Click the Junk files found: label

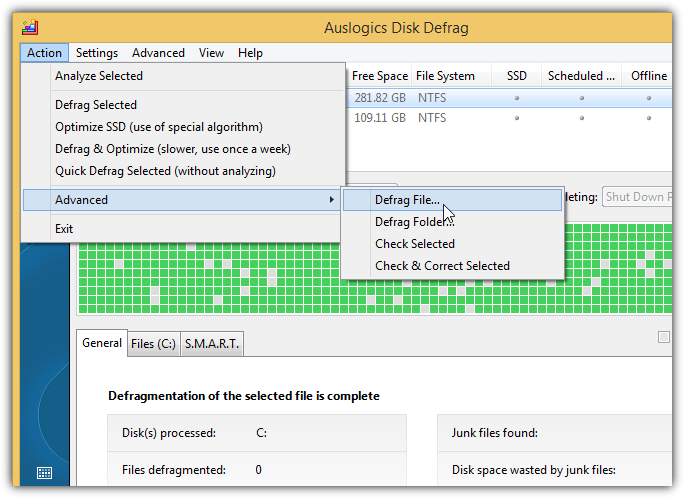click(x=495, y=433)
